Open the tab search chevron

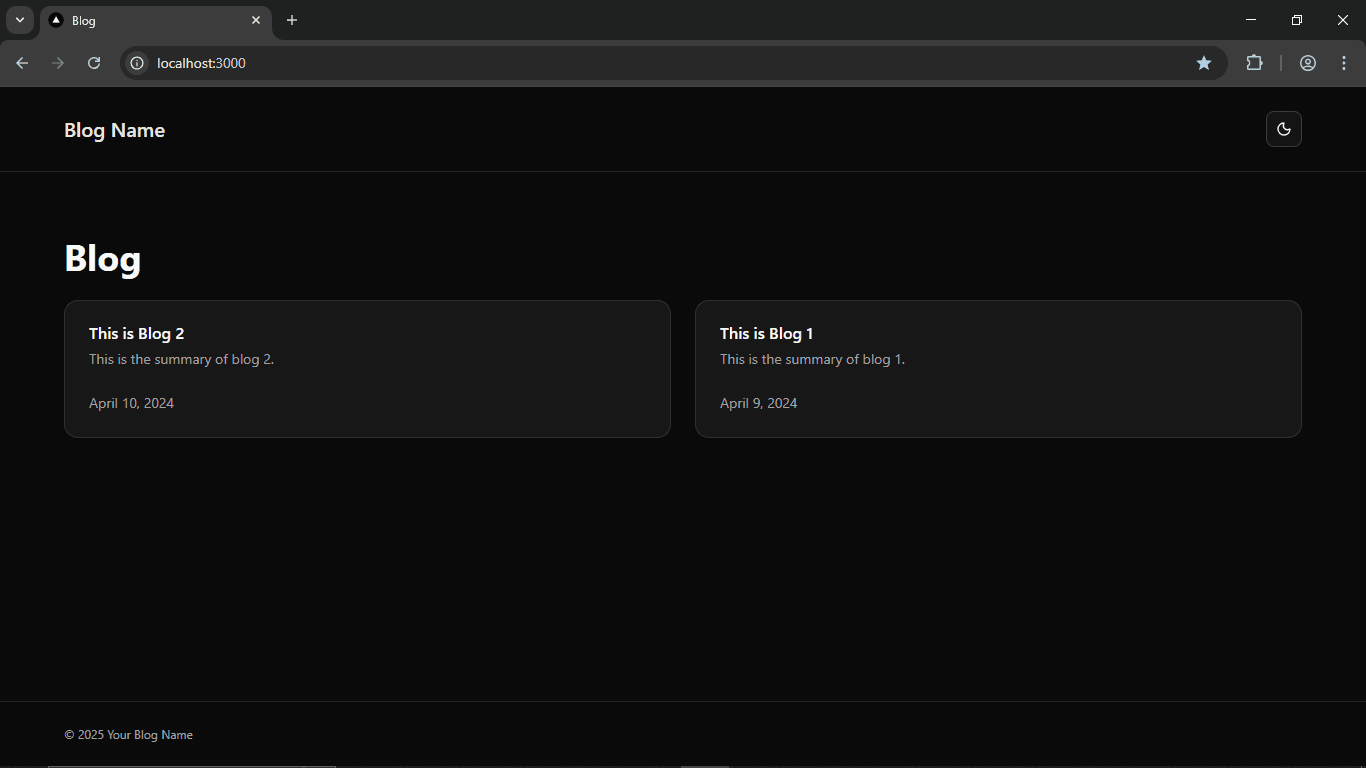[x=19, y=20]
